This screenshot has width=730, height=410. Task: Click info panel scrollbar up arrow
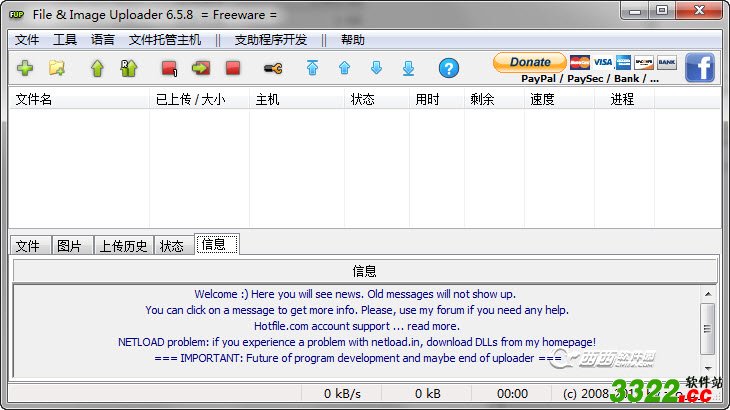point(708,294)
